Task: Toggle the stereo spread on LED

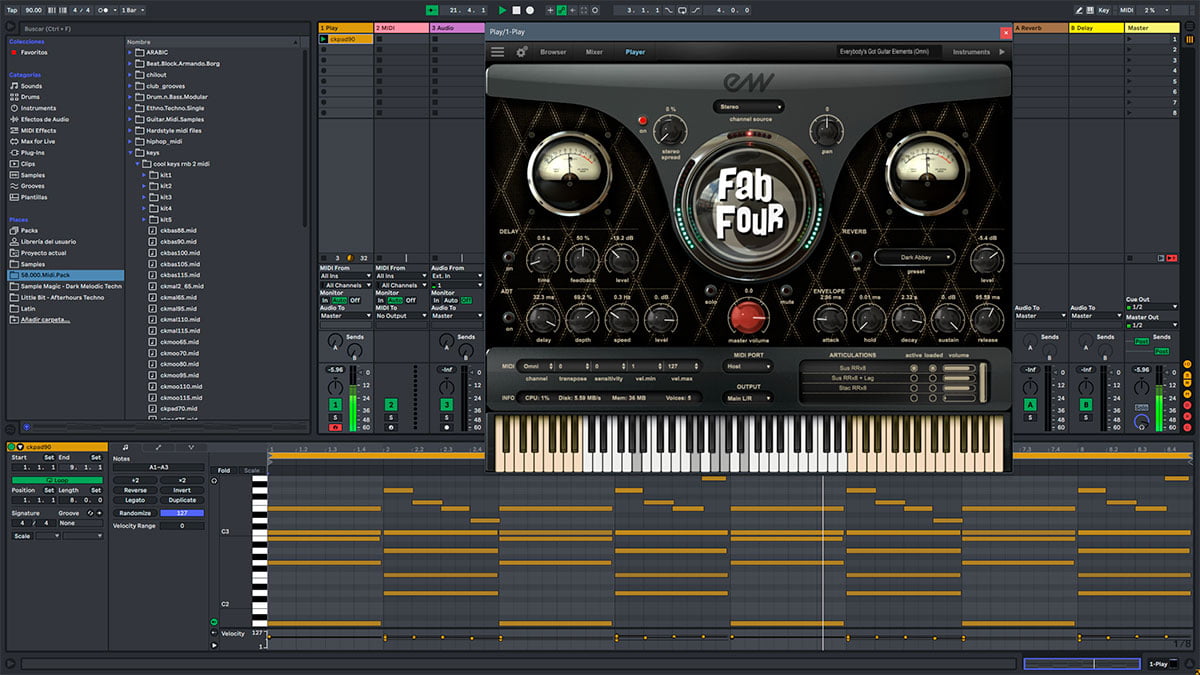Action: 643,118
